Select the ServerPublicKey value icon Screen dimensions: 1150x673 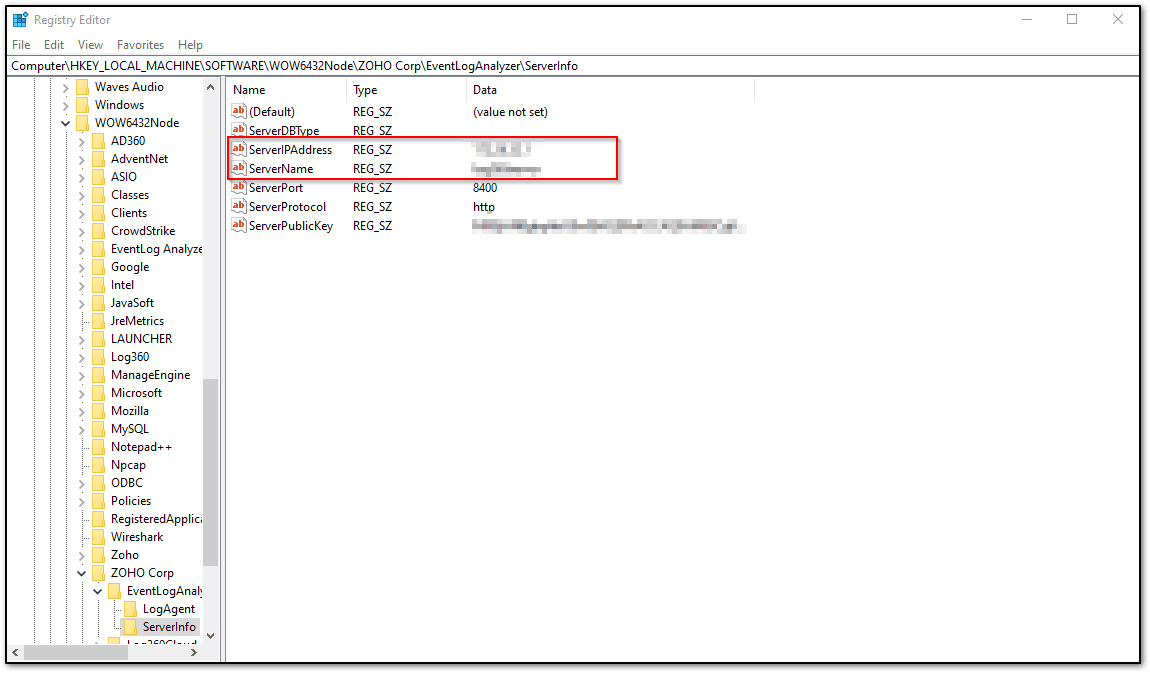[x=238, y=225]
